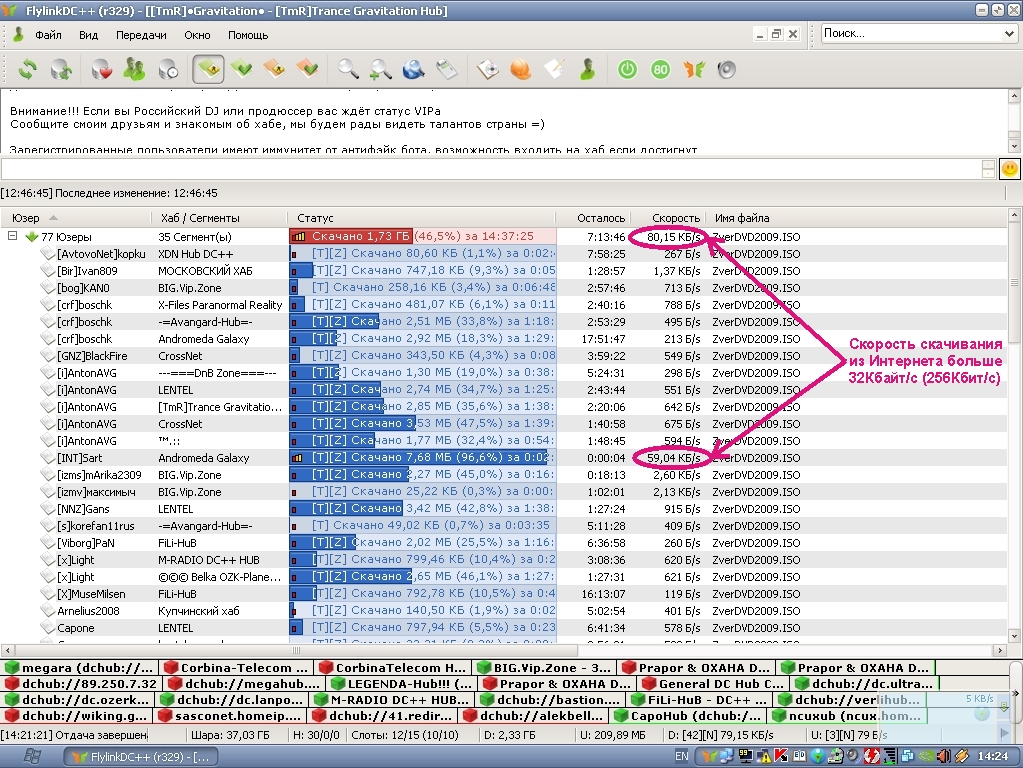Open the notepad icon with pencil

(553, 69)
